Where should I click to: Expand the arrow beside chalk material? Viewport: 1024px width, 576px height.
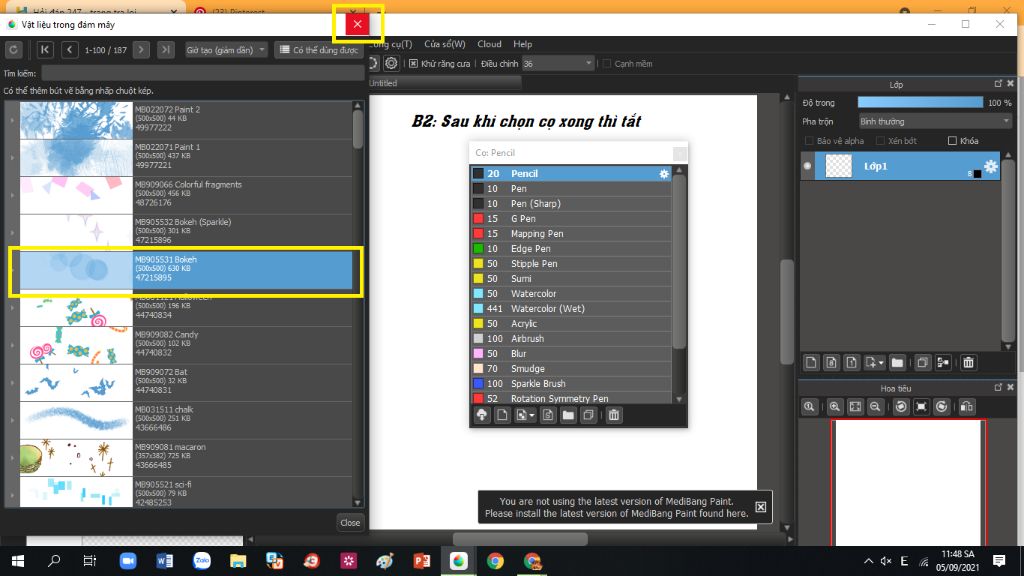coord(12,420)
